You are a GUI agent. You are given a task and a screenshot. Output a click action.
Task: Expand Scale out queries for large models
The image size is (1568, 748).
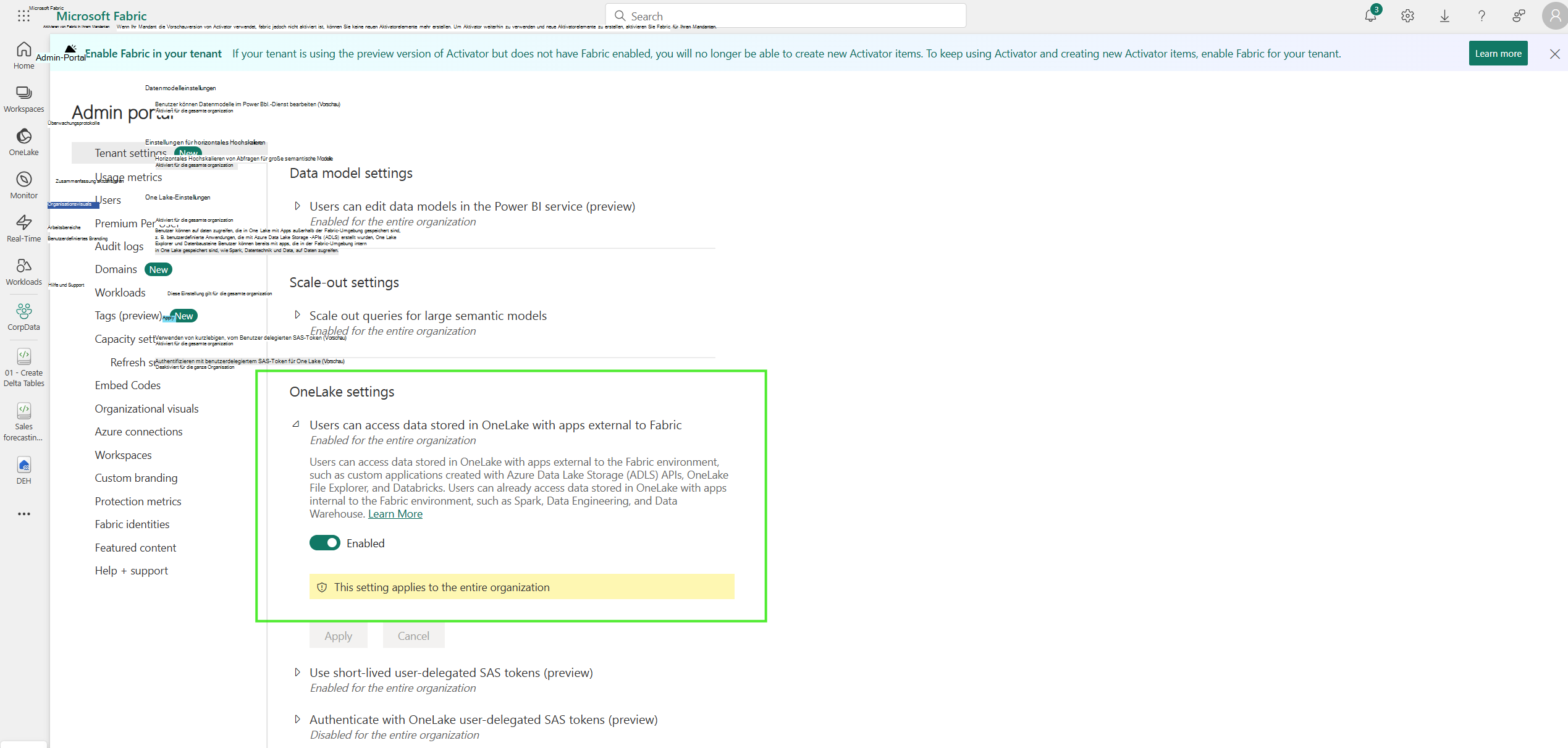[296, 315]
